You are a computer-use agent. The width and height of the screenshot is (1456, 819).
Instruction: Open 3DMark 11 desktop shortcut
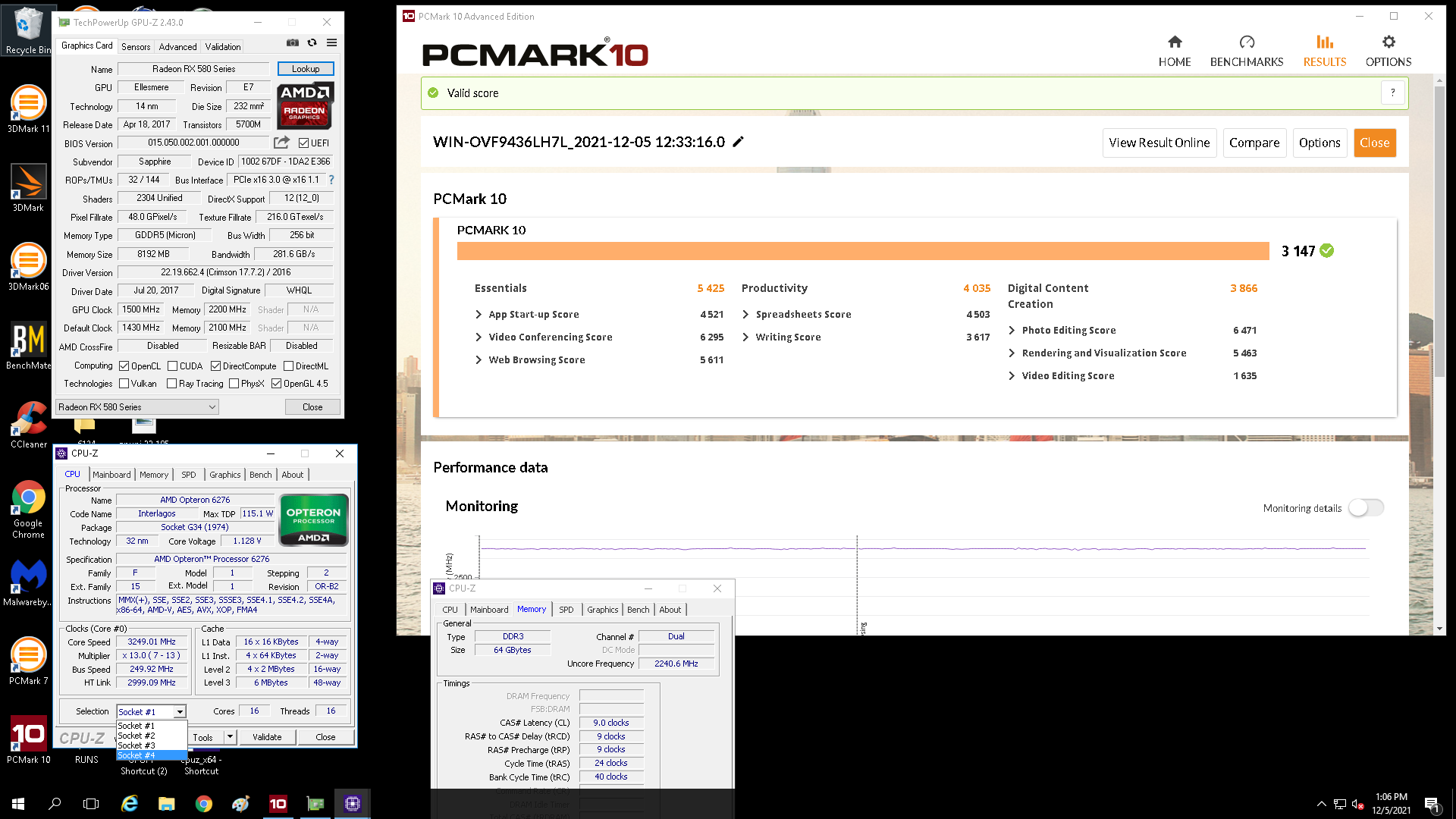click(28, 109)
